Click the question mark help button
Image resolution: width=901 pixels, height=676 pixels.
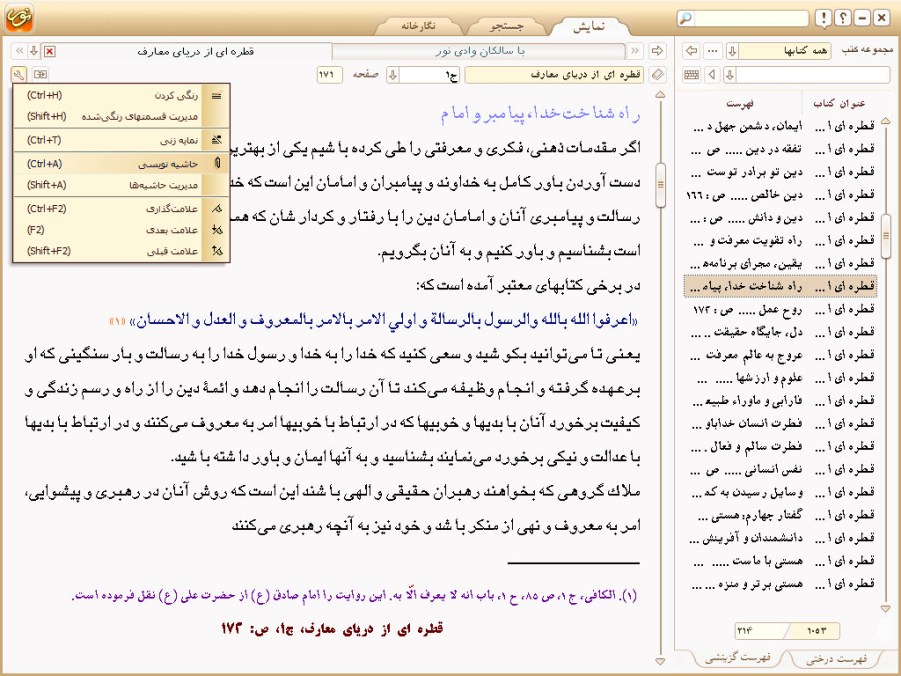(x=843, y=18)
